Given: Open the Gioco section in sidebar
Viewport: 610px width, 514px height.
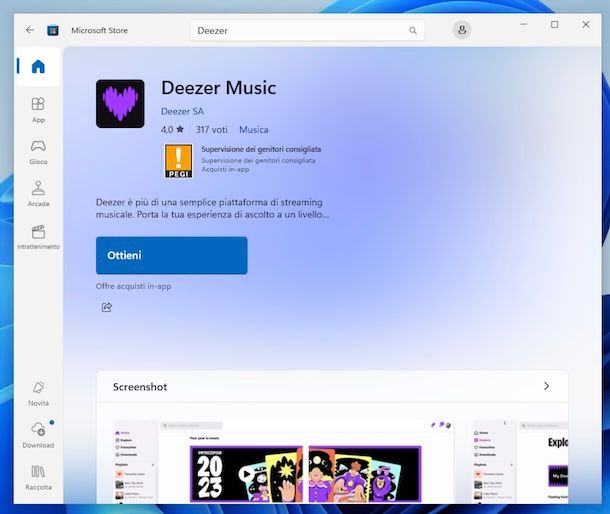Looking at the screenshot, I should (x=38, y=152).
